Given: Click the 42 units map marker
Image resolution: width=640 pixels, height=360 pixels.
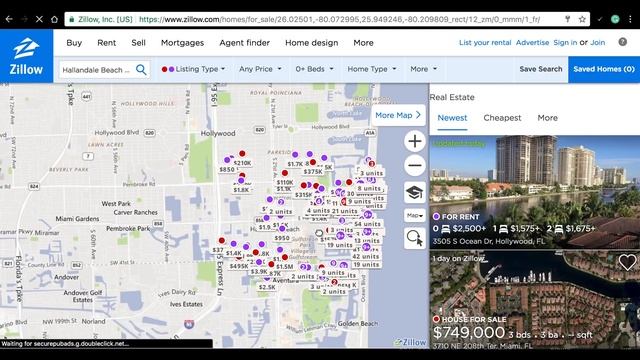Looking at the screenshot, I should click(366, 256).
